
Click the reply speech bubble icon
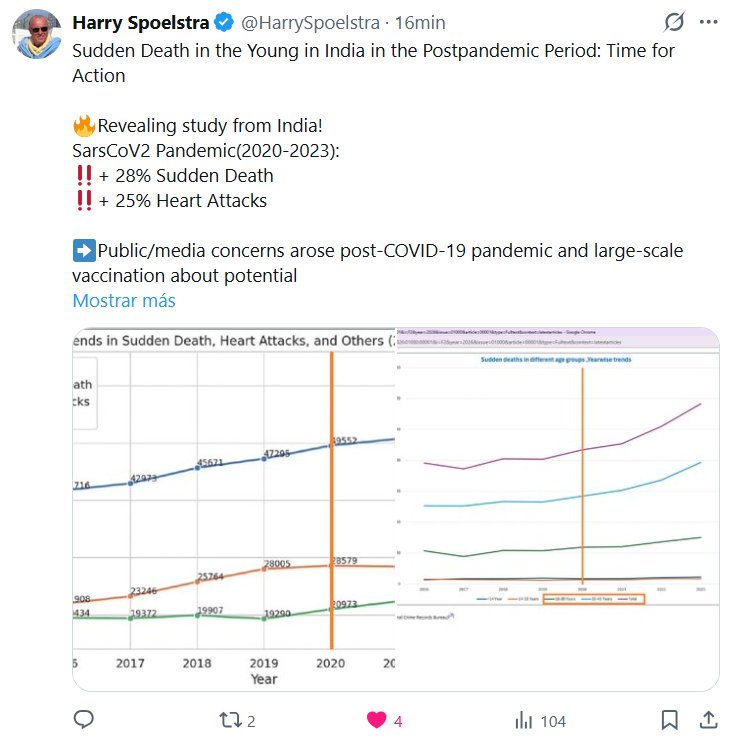point(85,719)
